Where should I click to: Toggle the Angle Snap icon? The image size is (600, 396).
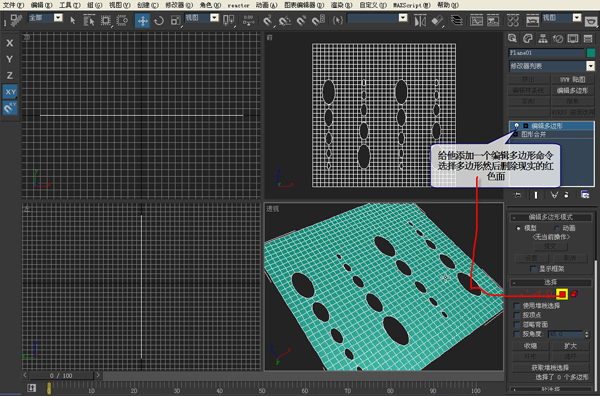(x=285, y=20)
